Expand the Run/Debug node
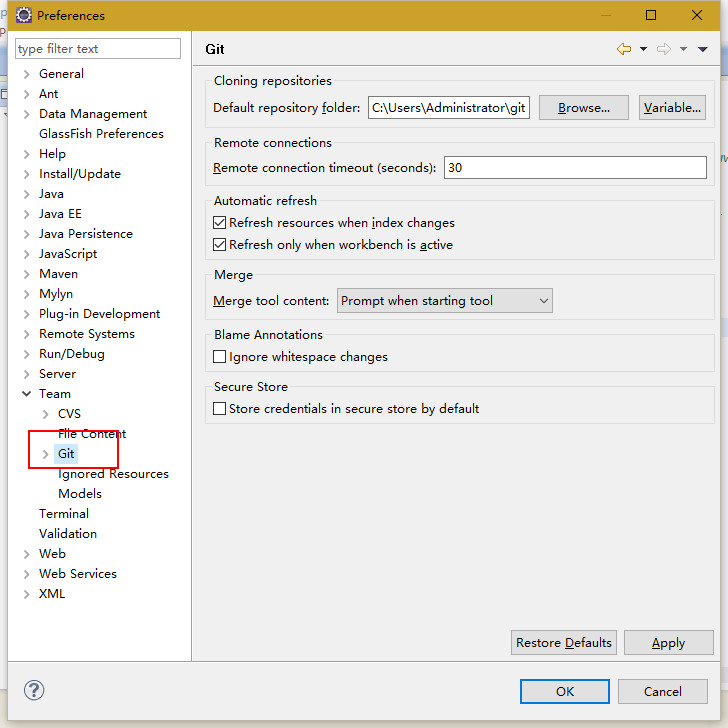Image resolution: width=728 pixels, height=728 pixels. (26, 354)
